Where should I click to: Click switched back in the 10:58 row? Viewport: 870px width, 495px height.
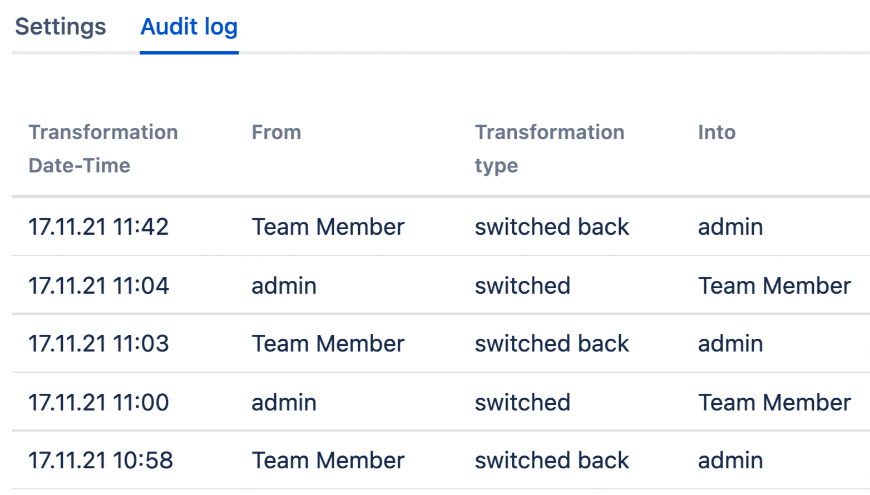[x=552, y=461]
